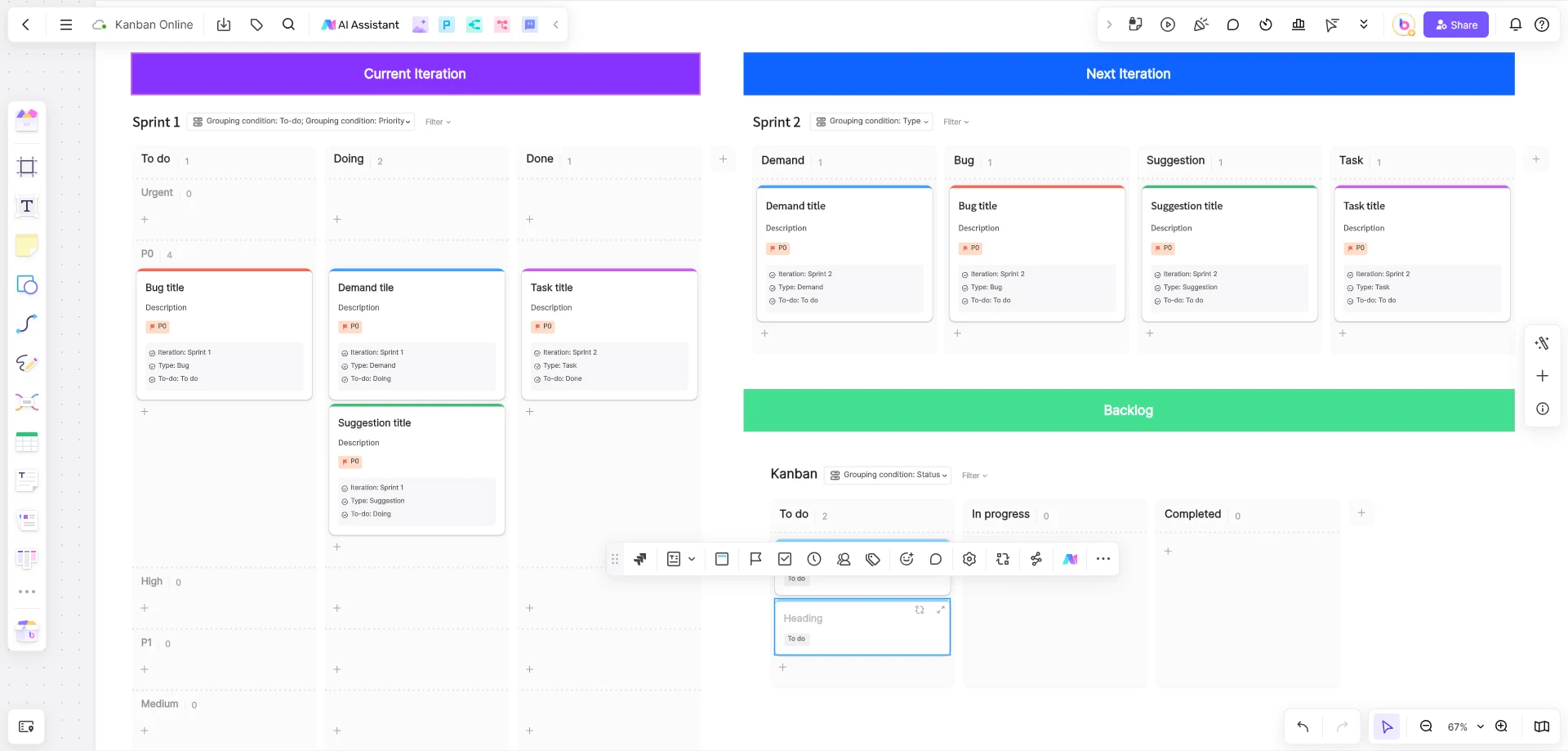The height and width of the screenshot is (751, 1568).
Task: Select the Frame tool in left sidebar
Action: click(27, 167)
